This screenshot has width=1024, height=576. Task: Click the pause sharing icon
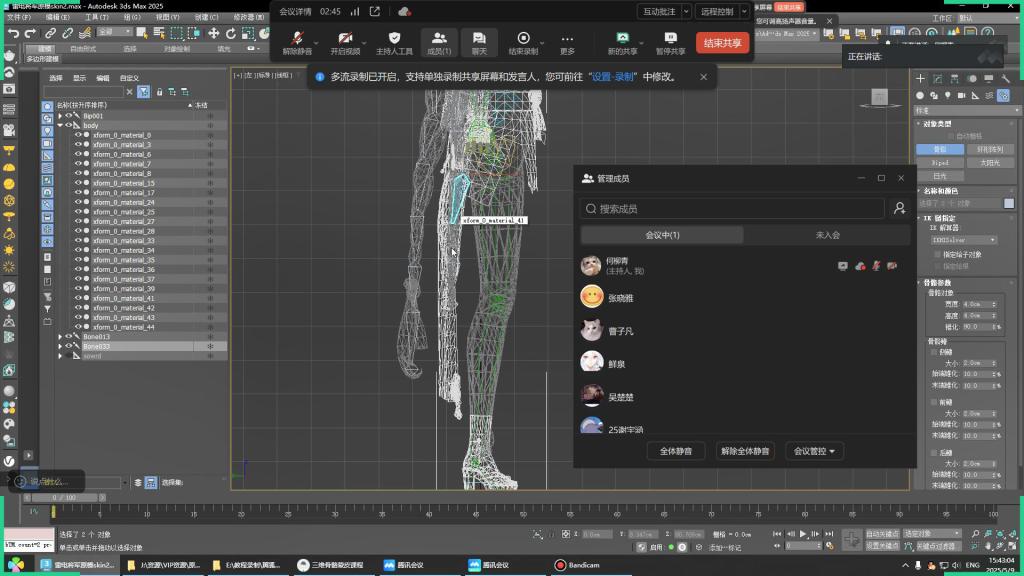coord(671,38)
